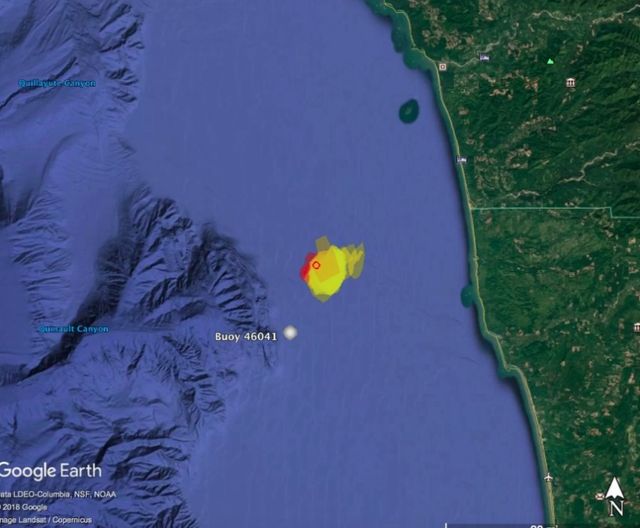Click the inland lodging icon beside the river
The height and width of the screenshot is (528, 640).
click(484, 58)
